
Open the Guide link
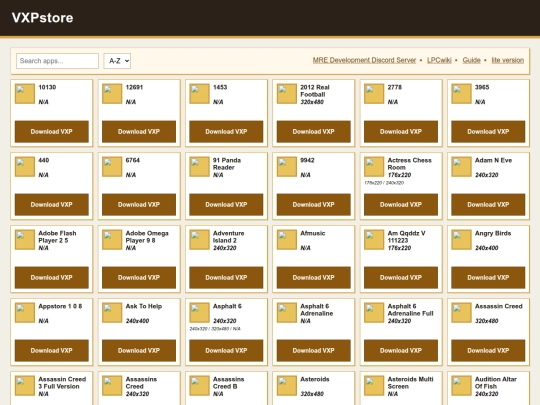[471, 60]
